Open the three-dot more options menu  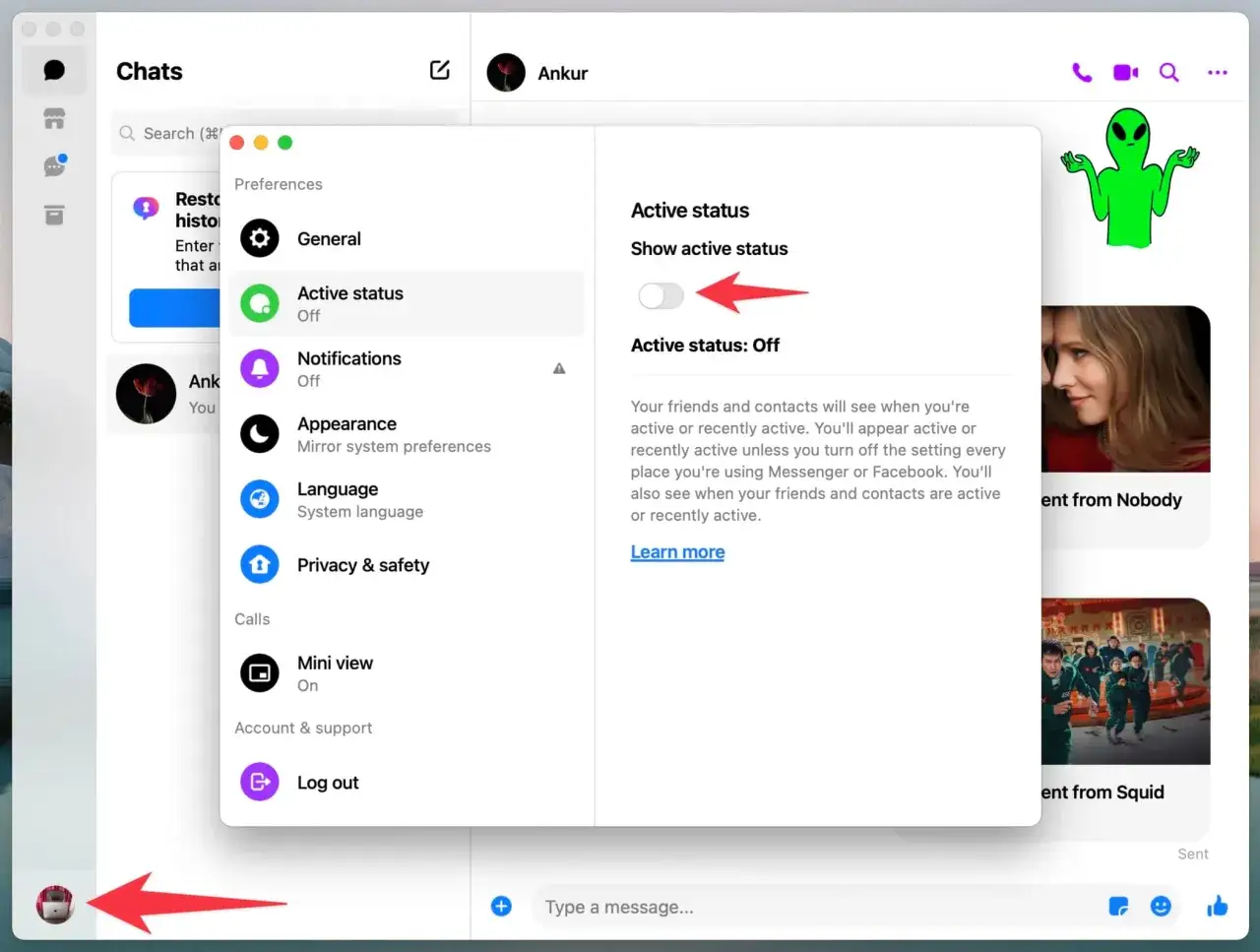tap(1218, 72)
